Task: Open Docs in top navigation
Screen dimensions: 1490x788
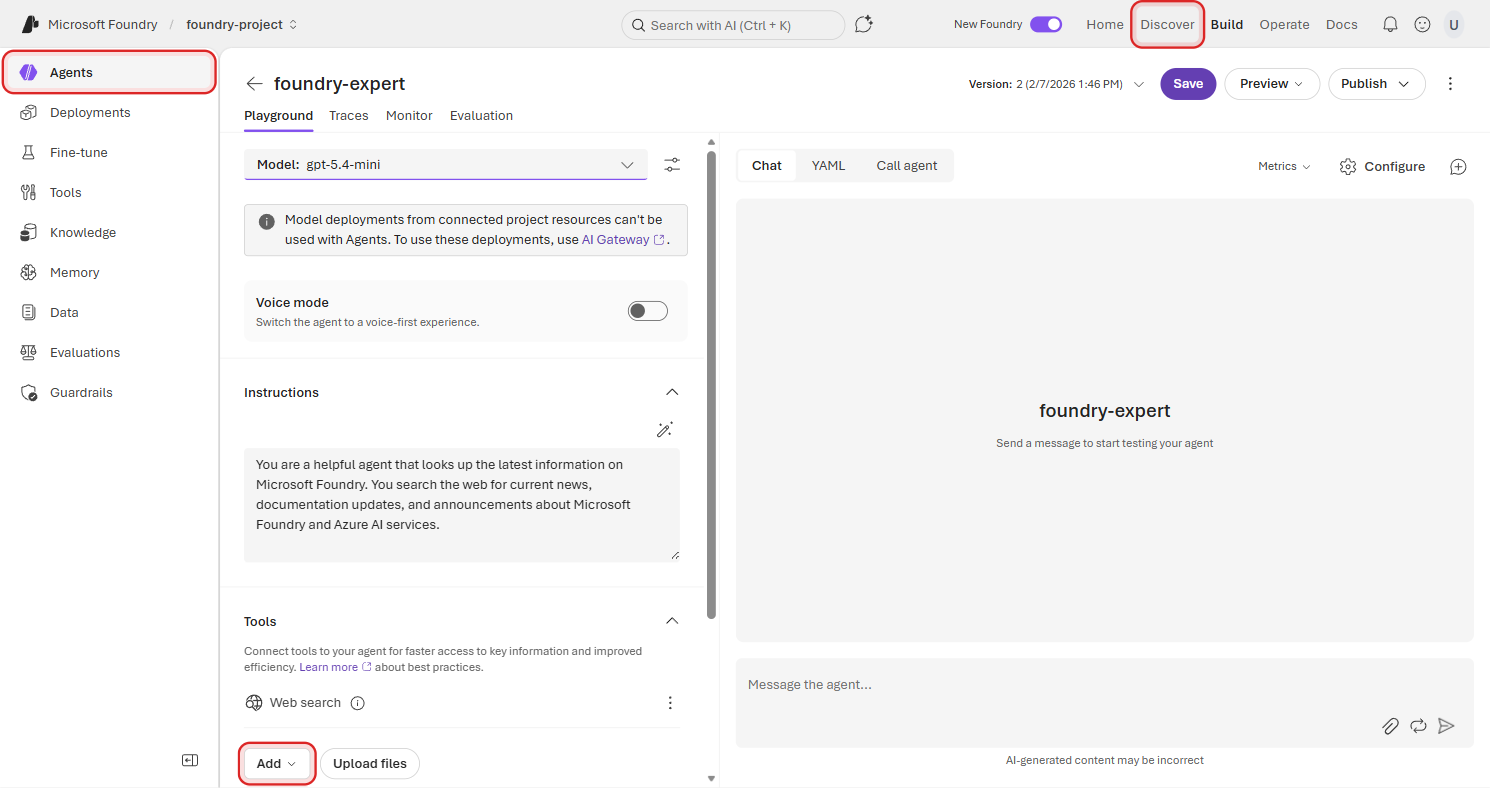Action: coord(1342,24)
